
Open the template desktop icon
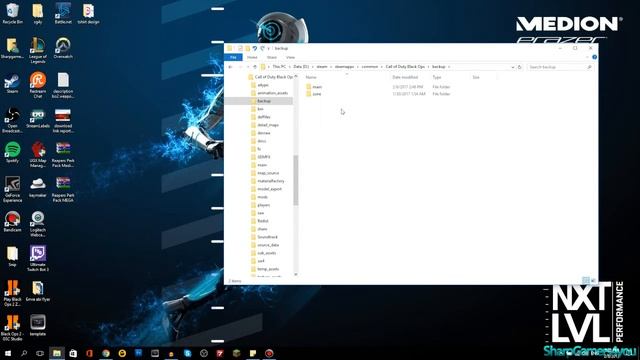(x=38, y=325)
